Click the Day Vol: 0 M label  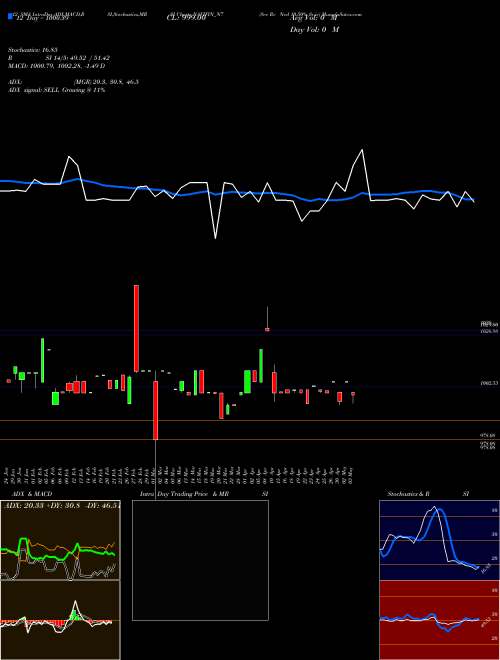click(x=314, y=29)
